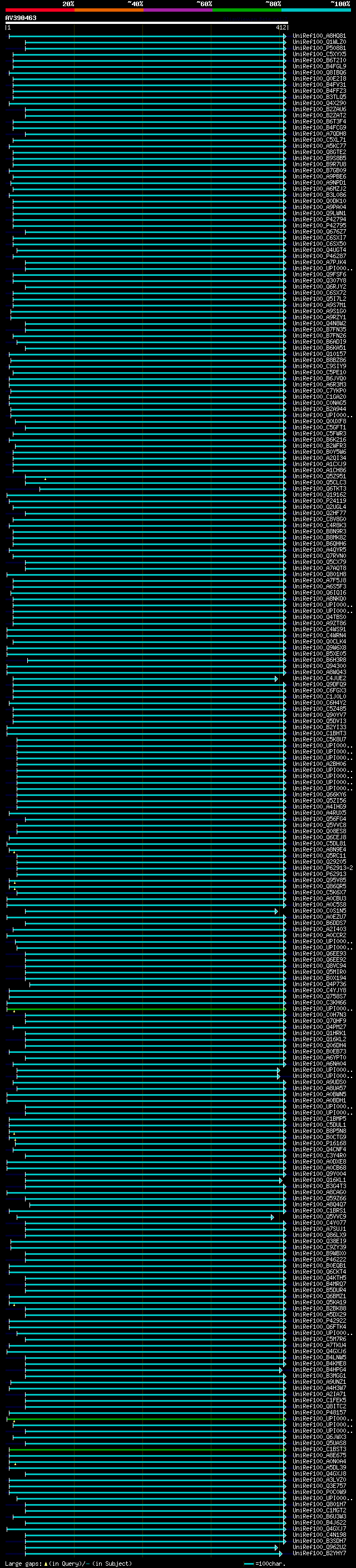
Task: Click alignment bar for UniRef100_C0S1N5
Action: coord(151,911)
